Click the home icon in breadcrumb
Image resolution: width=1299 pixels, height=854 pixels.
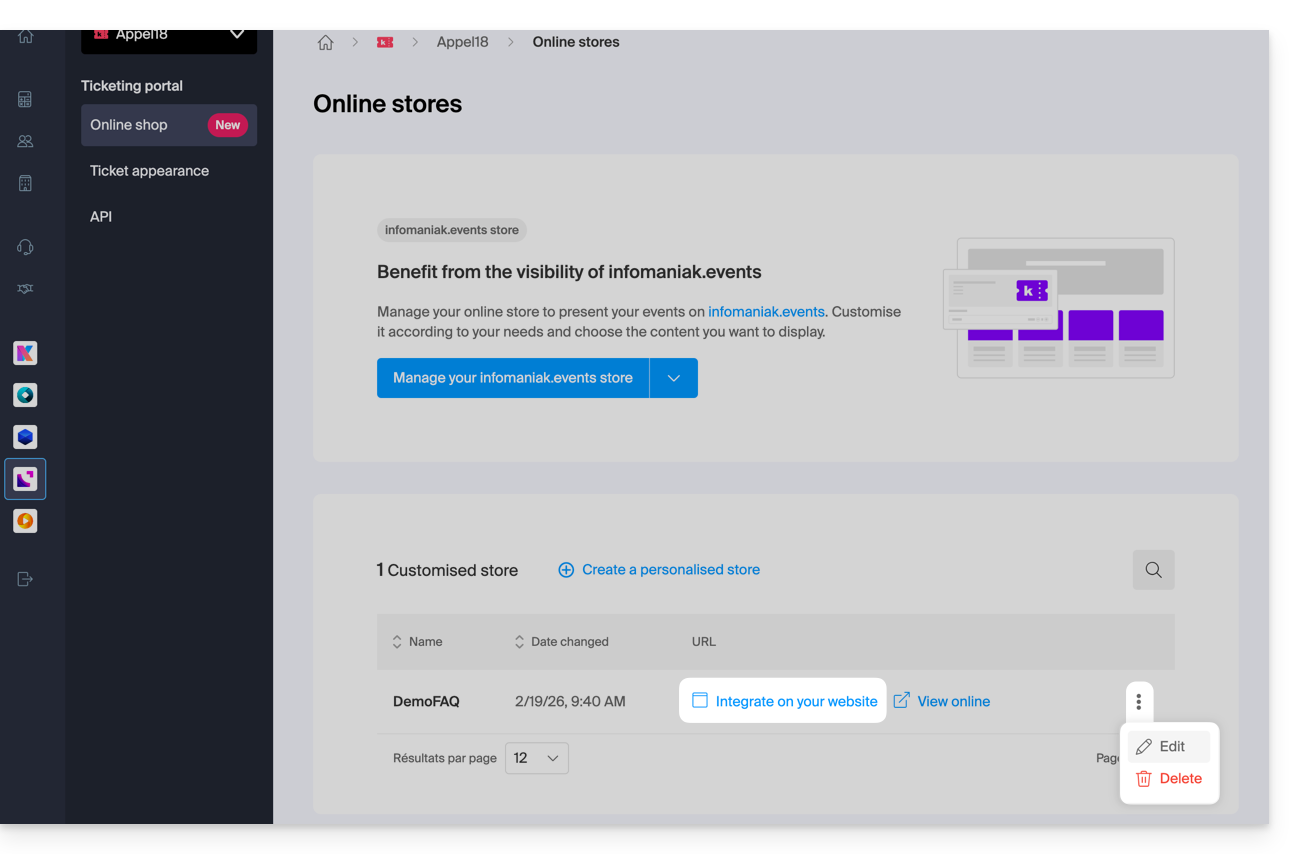pyautogui.click(x=325, y=42)
